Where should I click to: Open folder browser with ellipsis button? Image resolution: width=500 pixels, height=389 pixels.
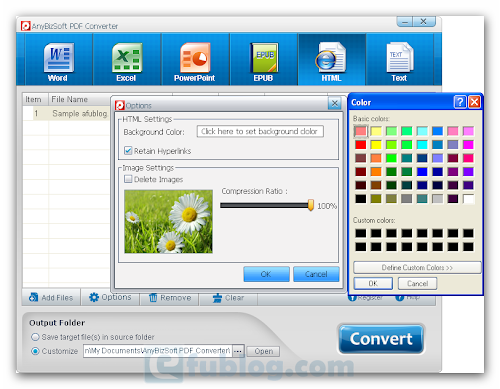(238, 351)
